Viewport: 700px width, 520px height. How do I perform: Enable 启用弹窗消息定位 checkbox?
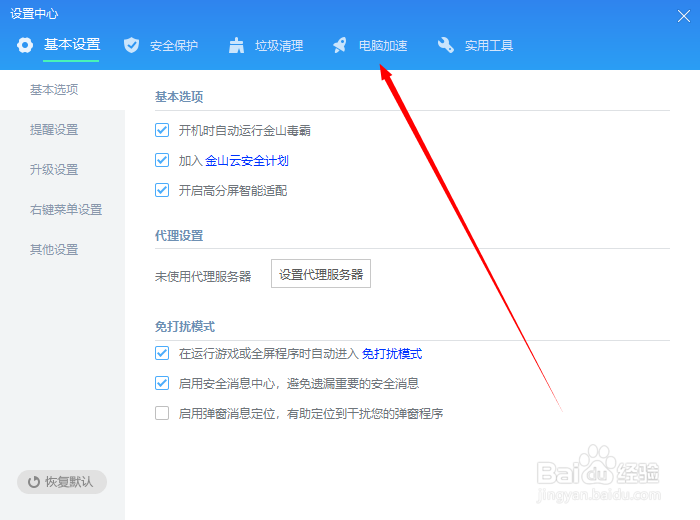click(162, 413)
